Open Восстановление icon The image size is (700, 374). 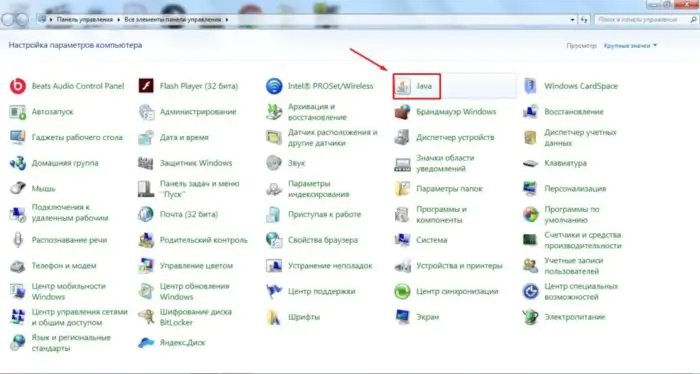click(x=530, y=112)
